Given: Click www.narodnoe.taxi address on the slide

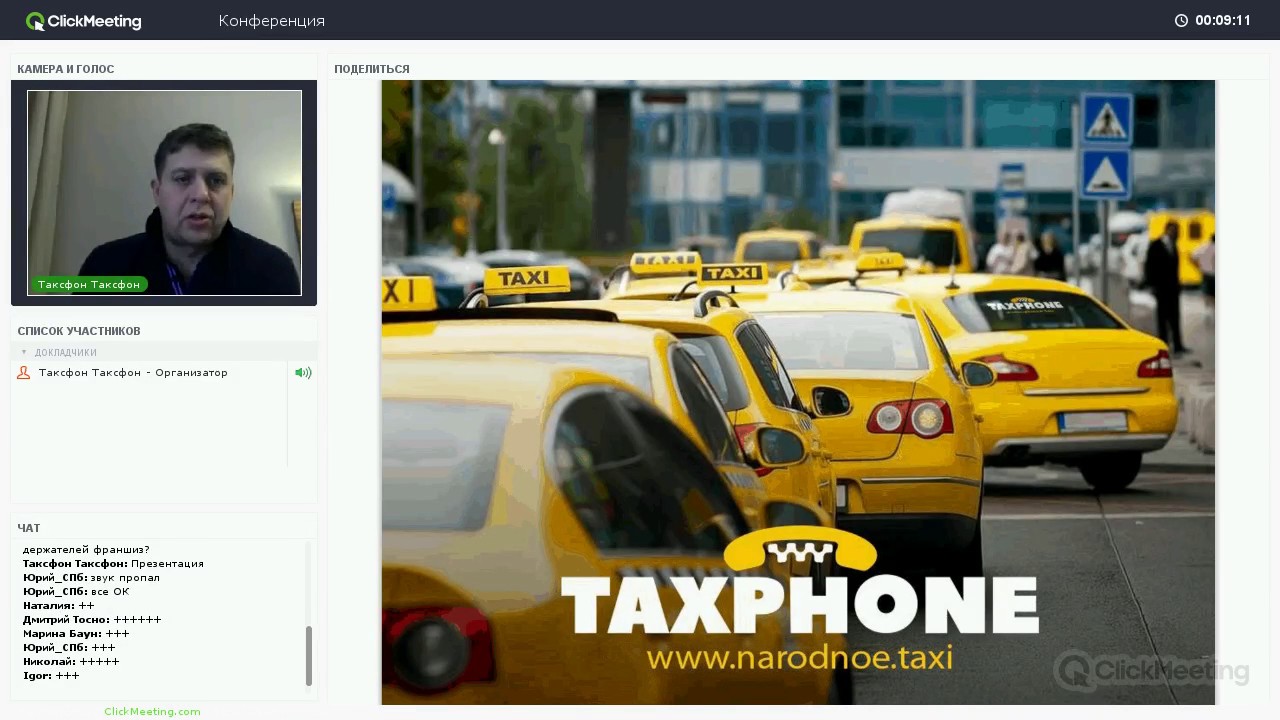Looking at the screenshot, I should point(799,658).
